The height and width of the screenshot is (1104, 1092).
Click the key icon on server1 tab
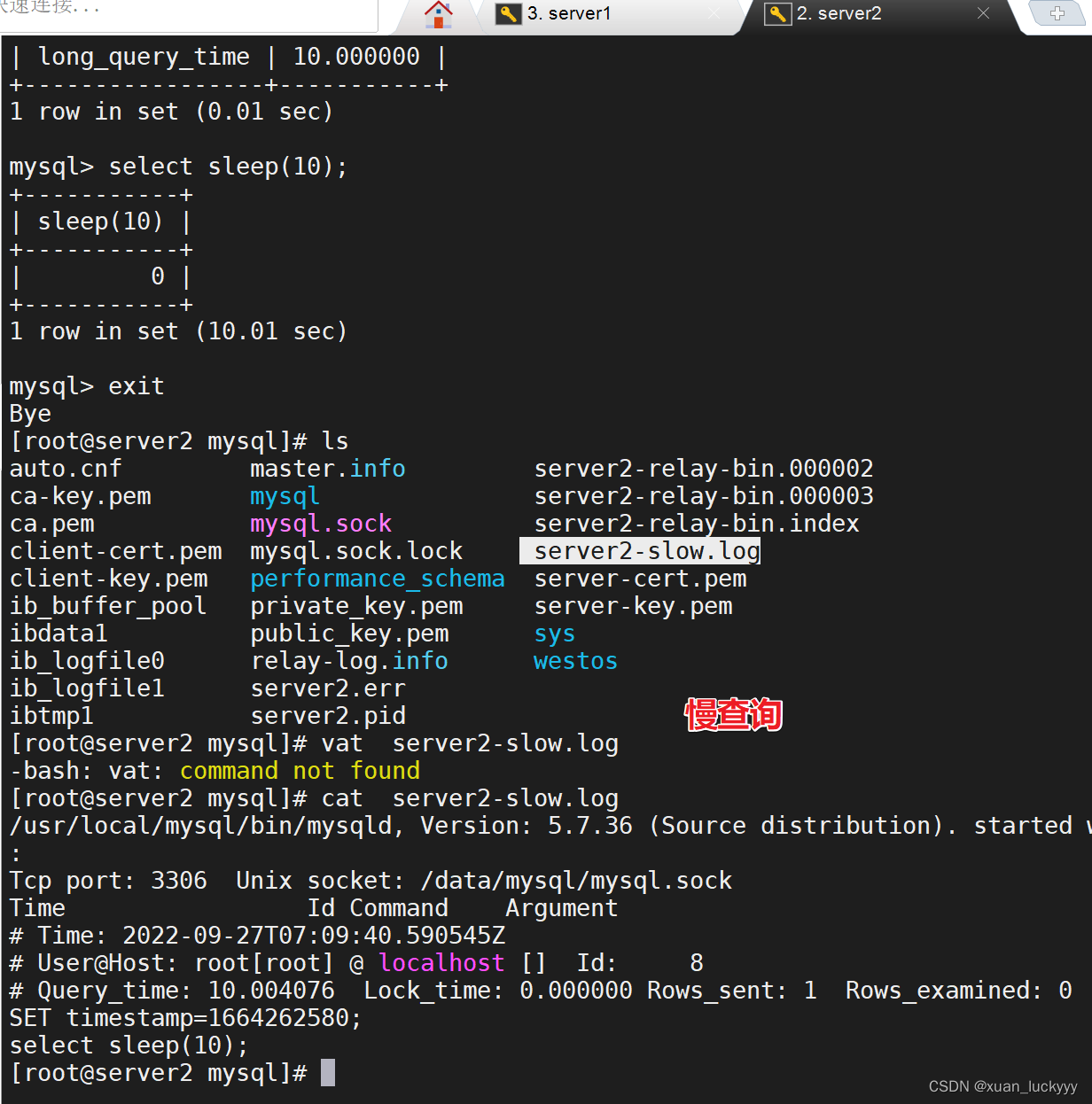click(x=509, y=14)
